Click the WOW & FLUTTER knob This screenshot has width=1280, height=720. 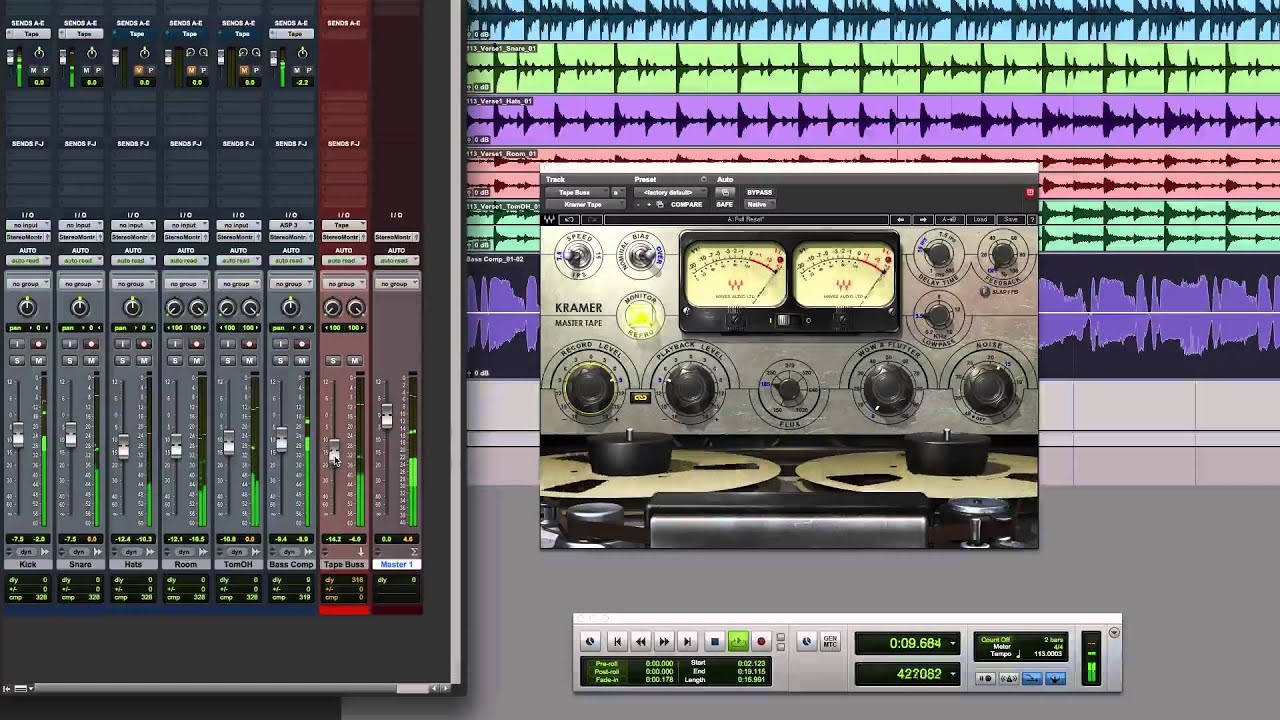[x=886, y=388]
